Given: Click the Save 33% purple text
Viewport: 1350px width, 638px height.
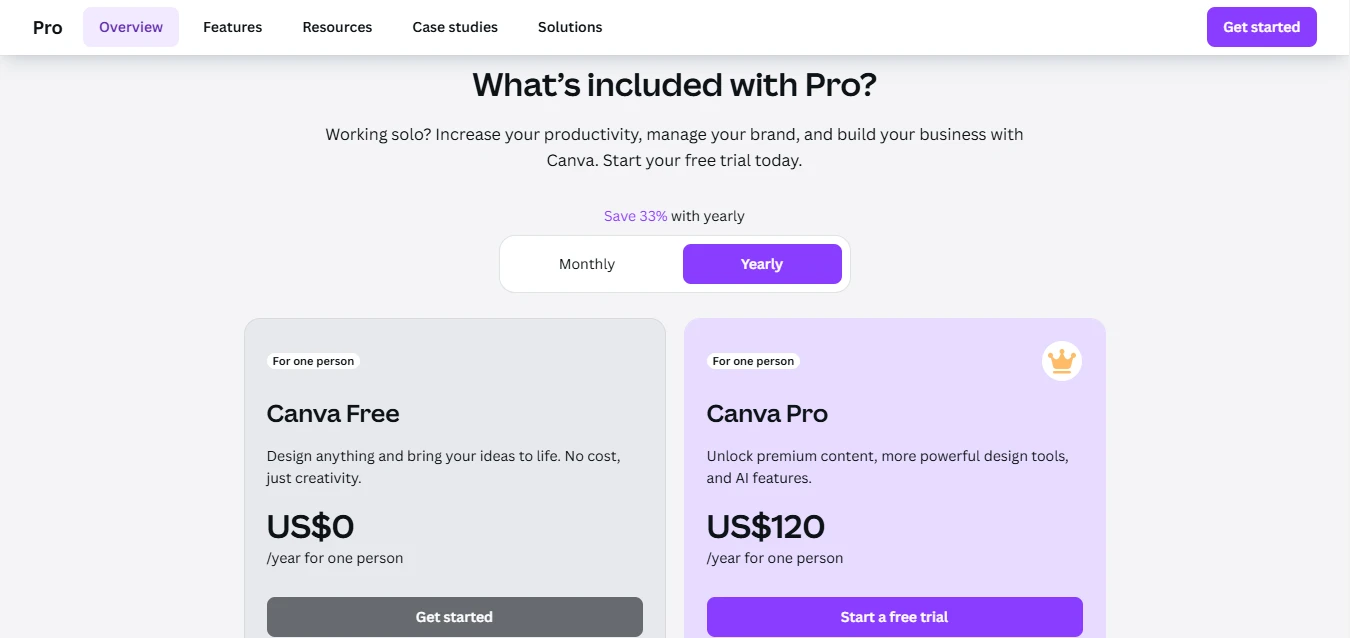Looking at the screenshot, I should coord(635,216).
